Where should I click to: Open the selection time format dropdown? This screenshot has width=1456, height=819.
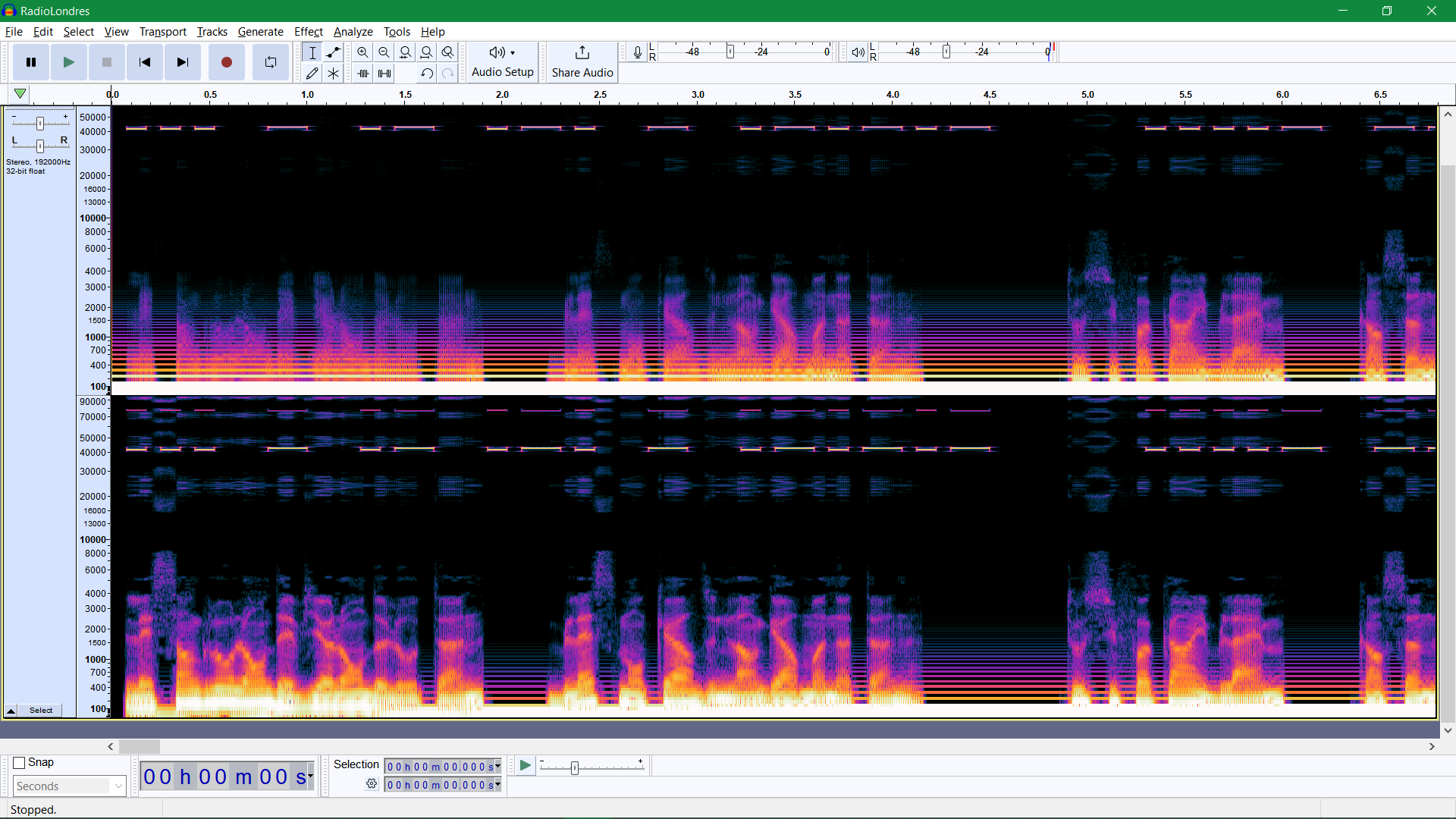[x=497, y=766]
